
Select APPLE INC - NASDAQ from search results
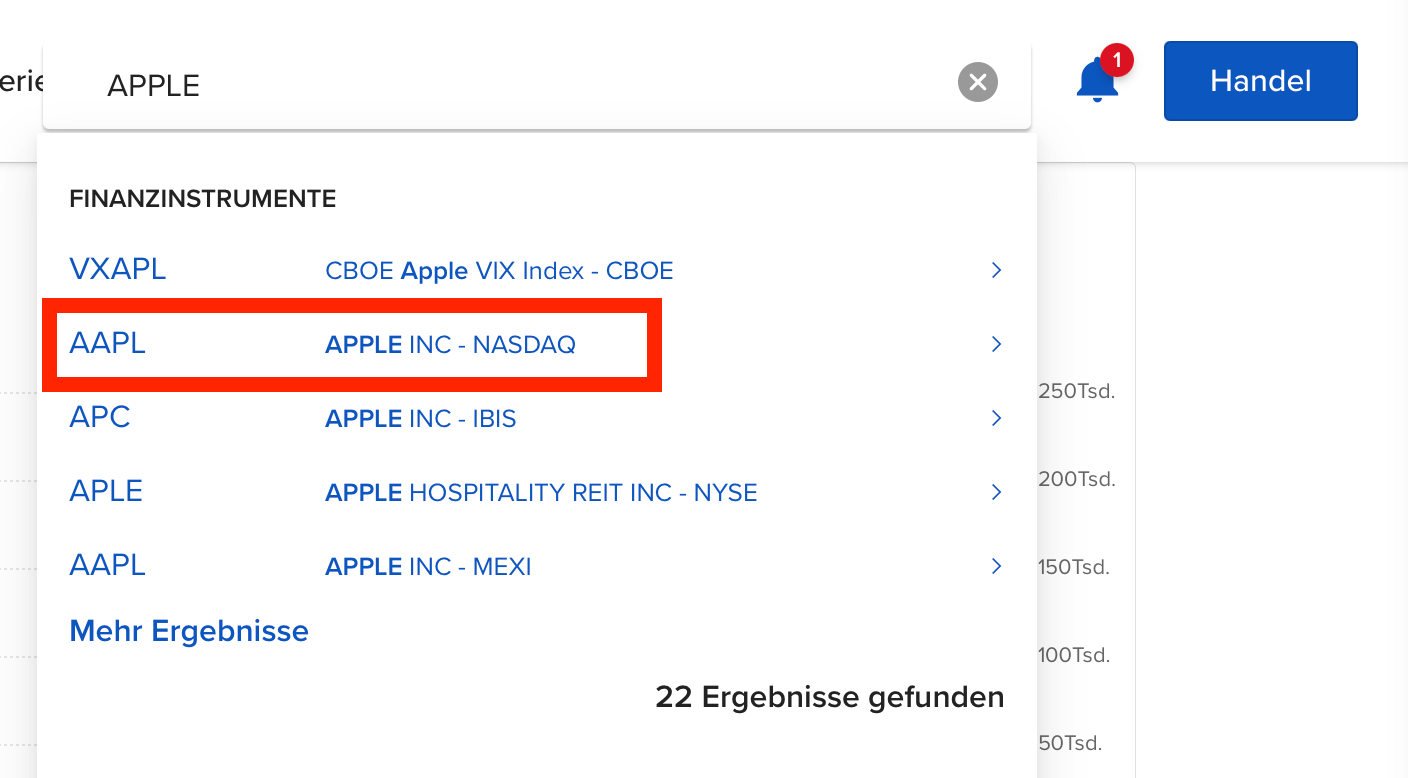tap(450, 344)
